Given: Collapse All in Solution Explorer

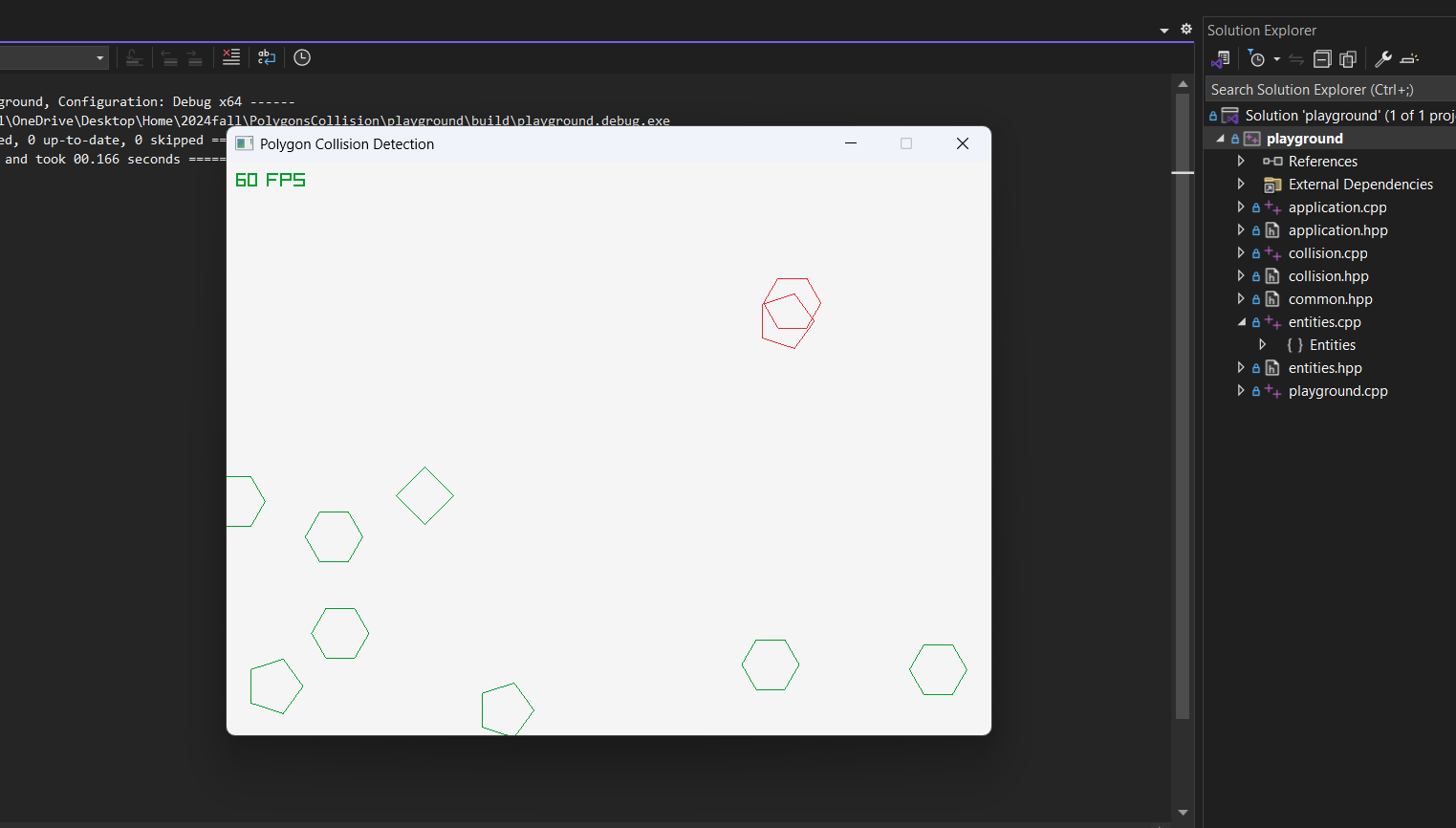Looking at the screenshot, I should (1322, 59).
